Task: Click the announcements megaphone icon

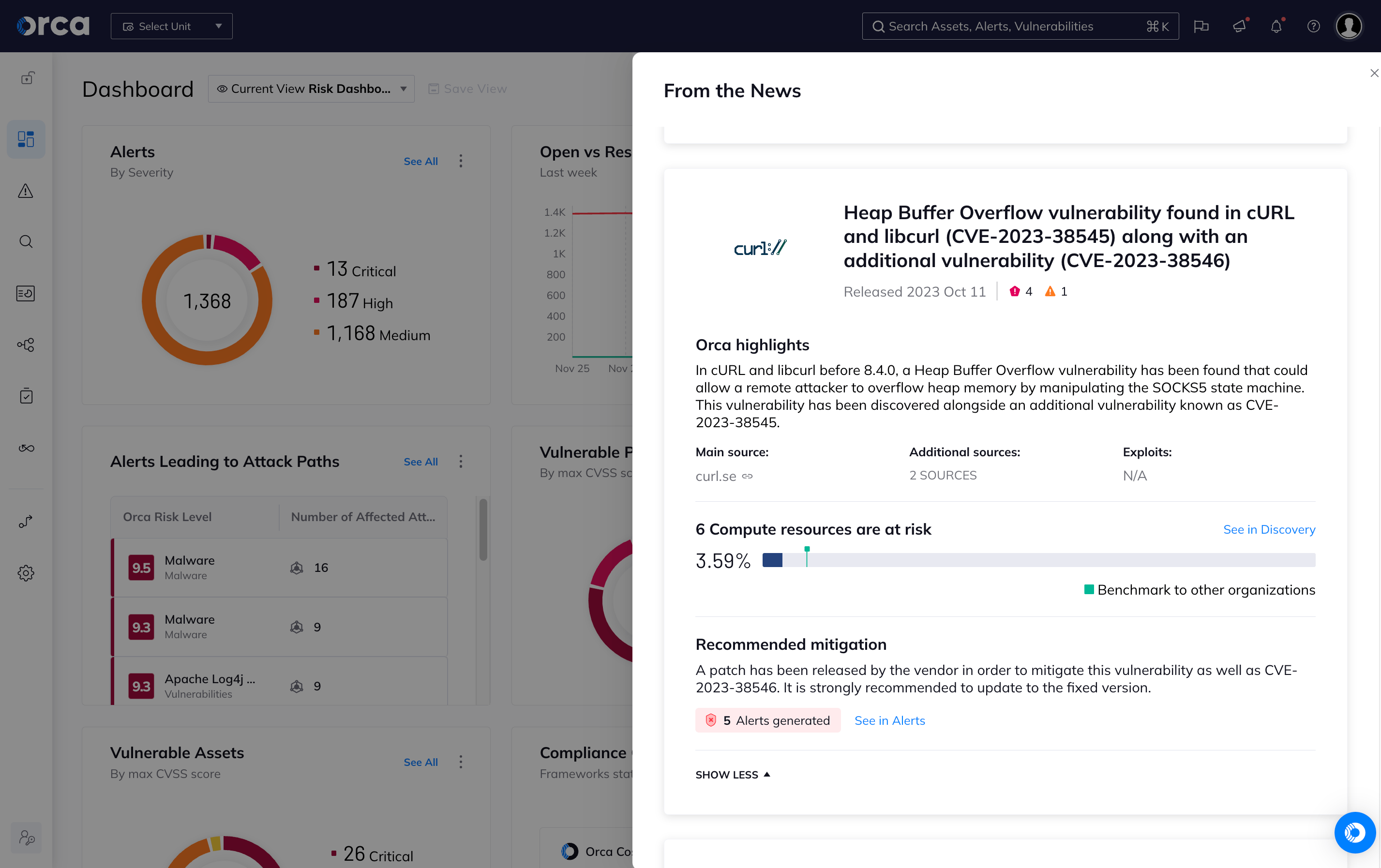Action: tap(1239, 27)
